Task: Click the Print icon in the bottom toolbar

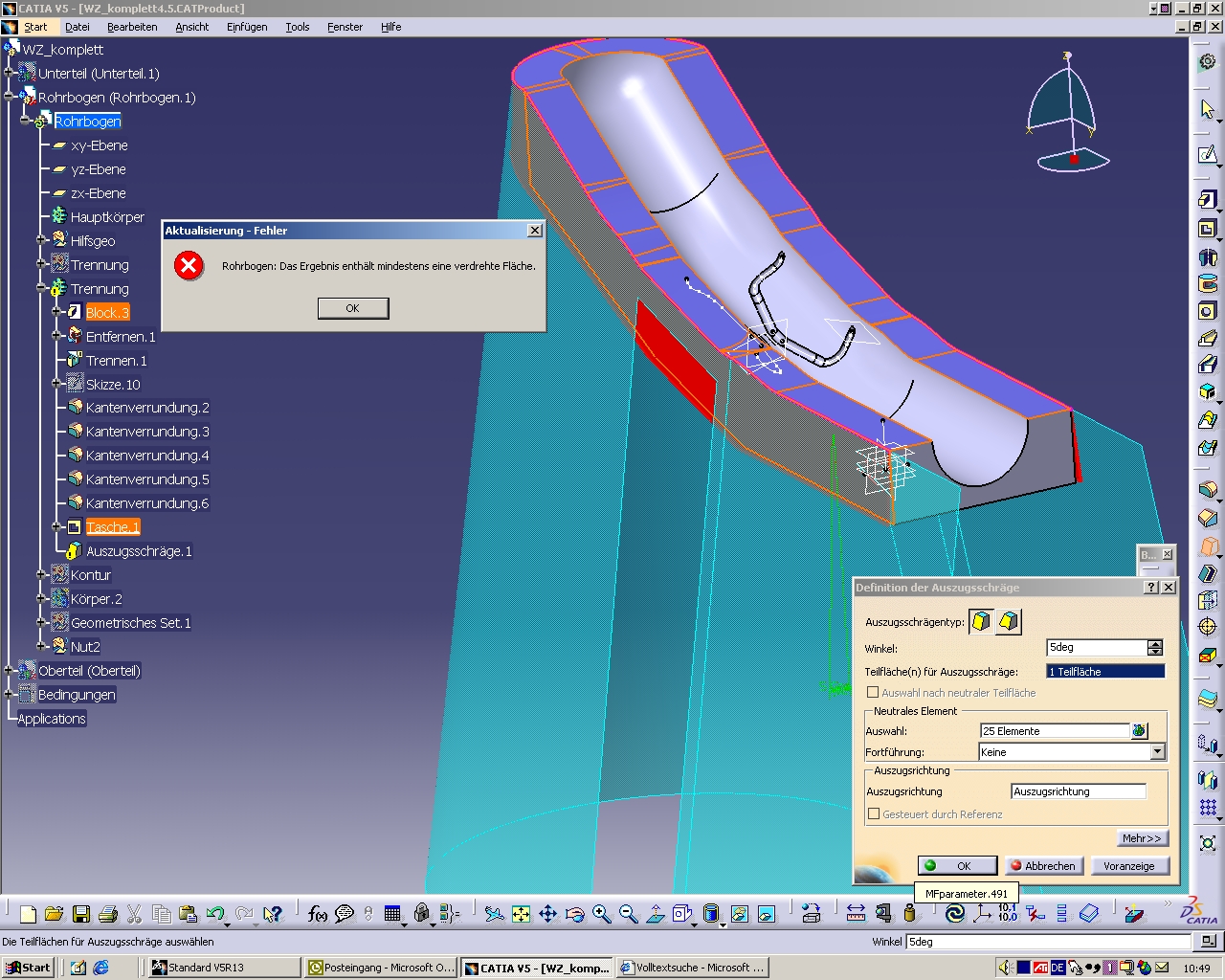Action: tap(108, 914)
